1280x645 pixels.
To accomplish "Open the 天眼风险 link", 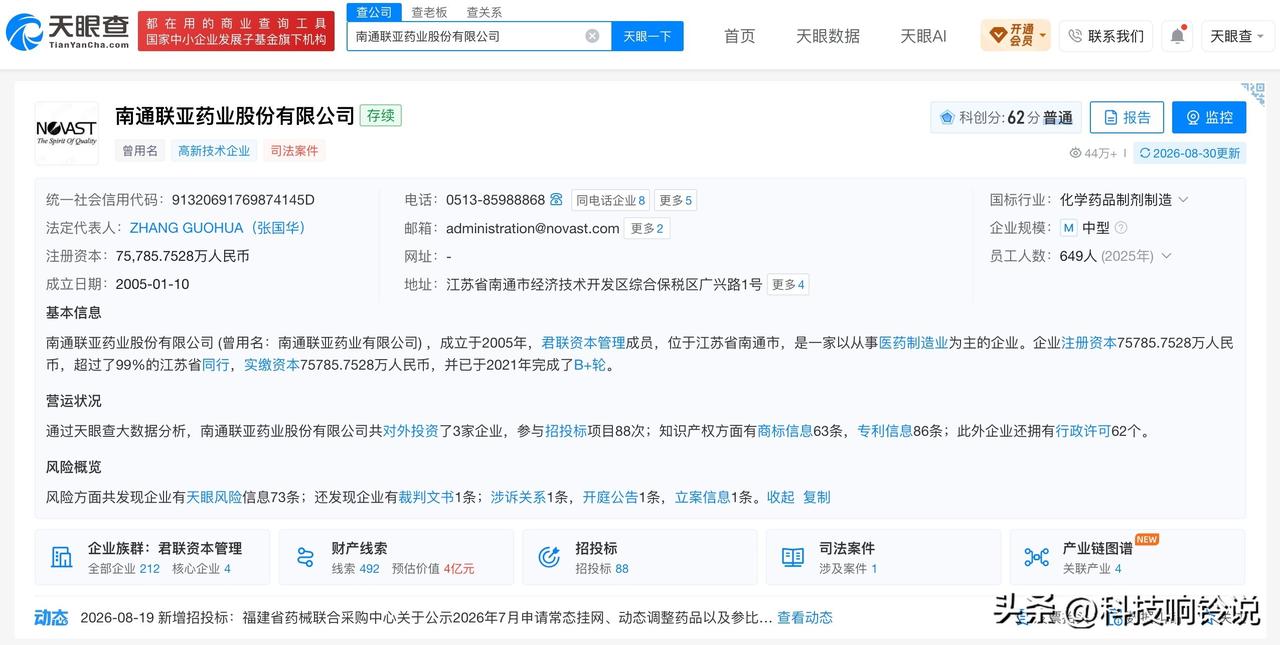I will pos(214,497).
